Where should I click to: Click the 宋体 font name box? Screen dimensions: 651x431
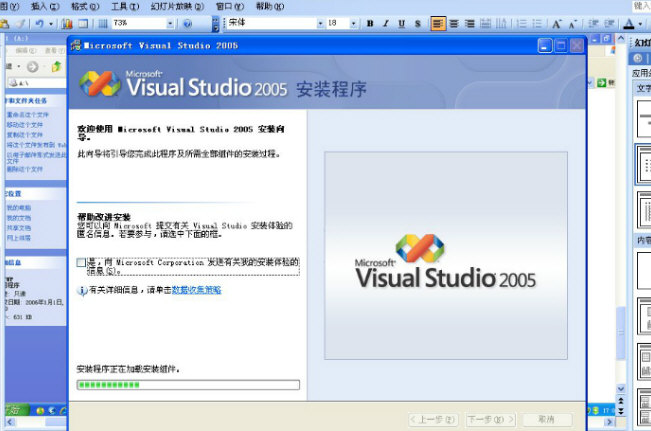coord(272,23)
